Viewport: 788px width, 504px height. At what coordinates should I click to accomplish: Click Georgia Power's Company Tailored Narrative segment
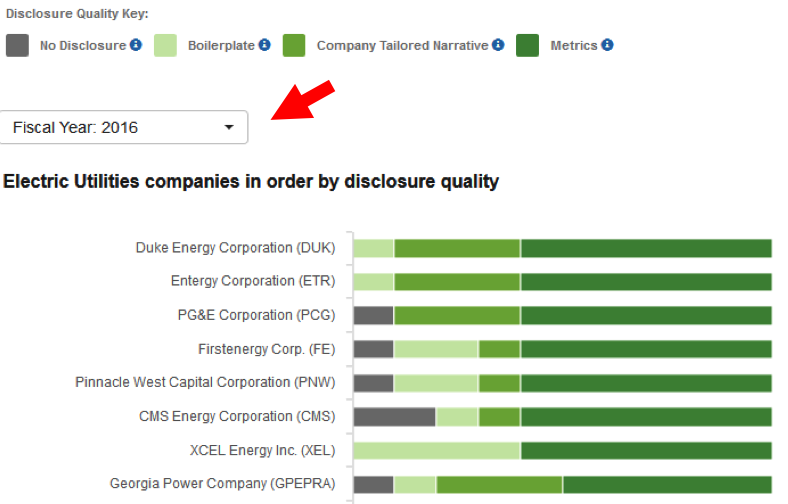point(499,484)
